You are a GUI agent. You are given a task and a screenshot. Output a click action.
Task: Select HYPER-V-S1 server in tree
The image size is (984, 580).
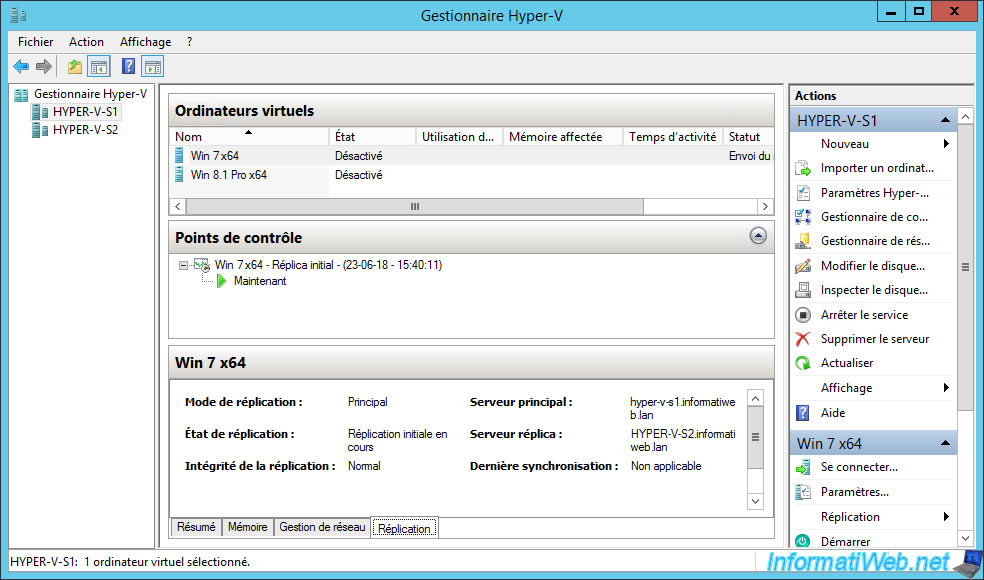point(85,112)
